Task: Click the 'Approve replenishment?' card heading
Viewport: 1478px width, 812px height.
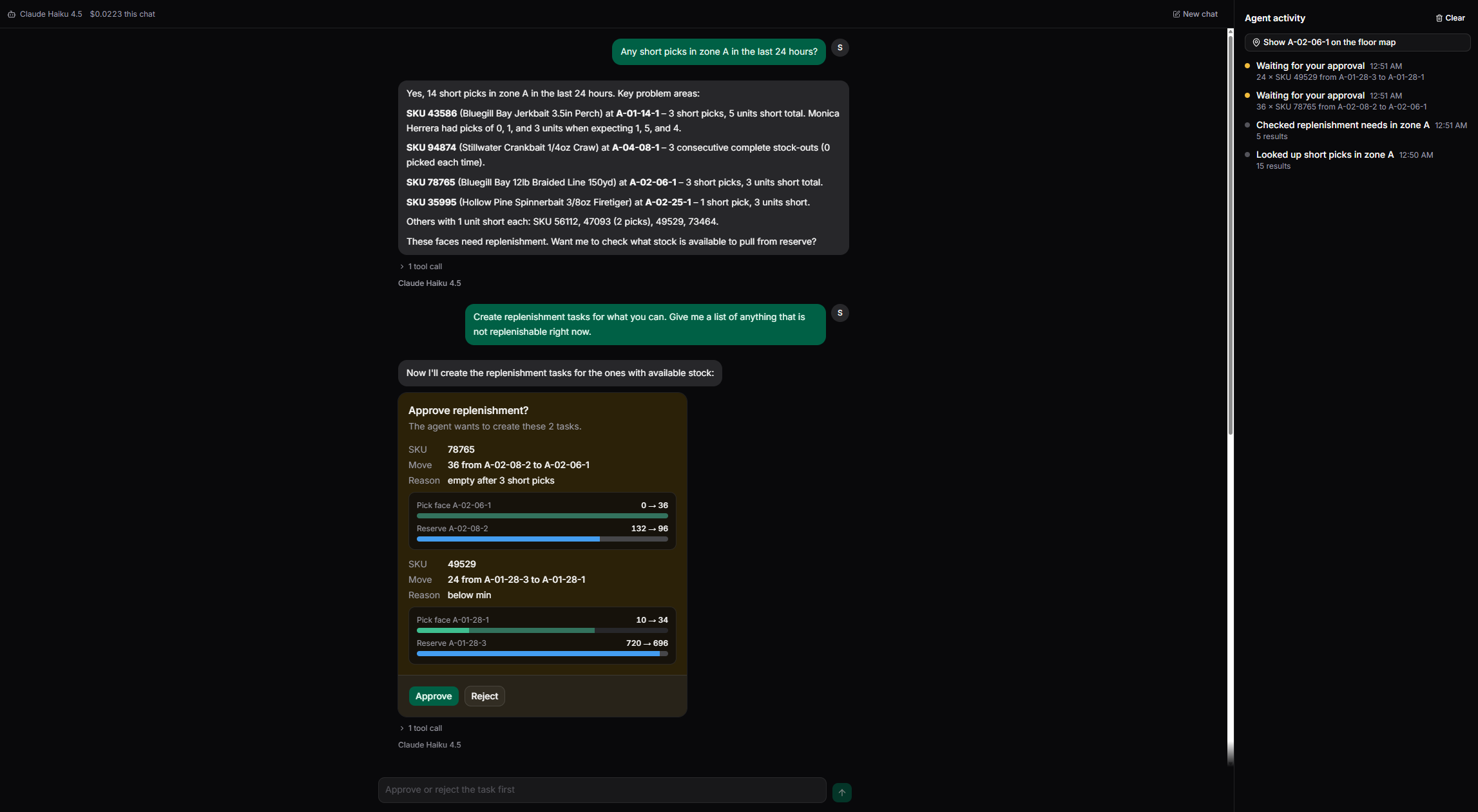Action: [x=468, y=411]
